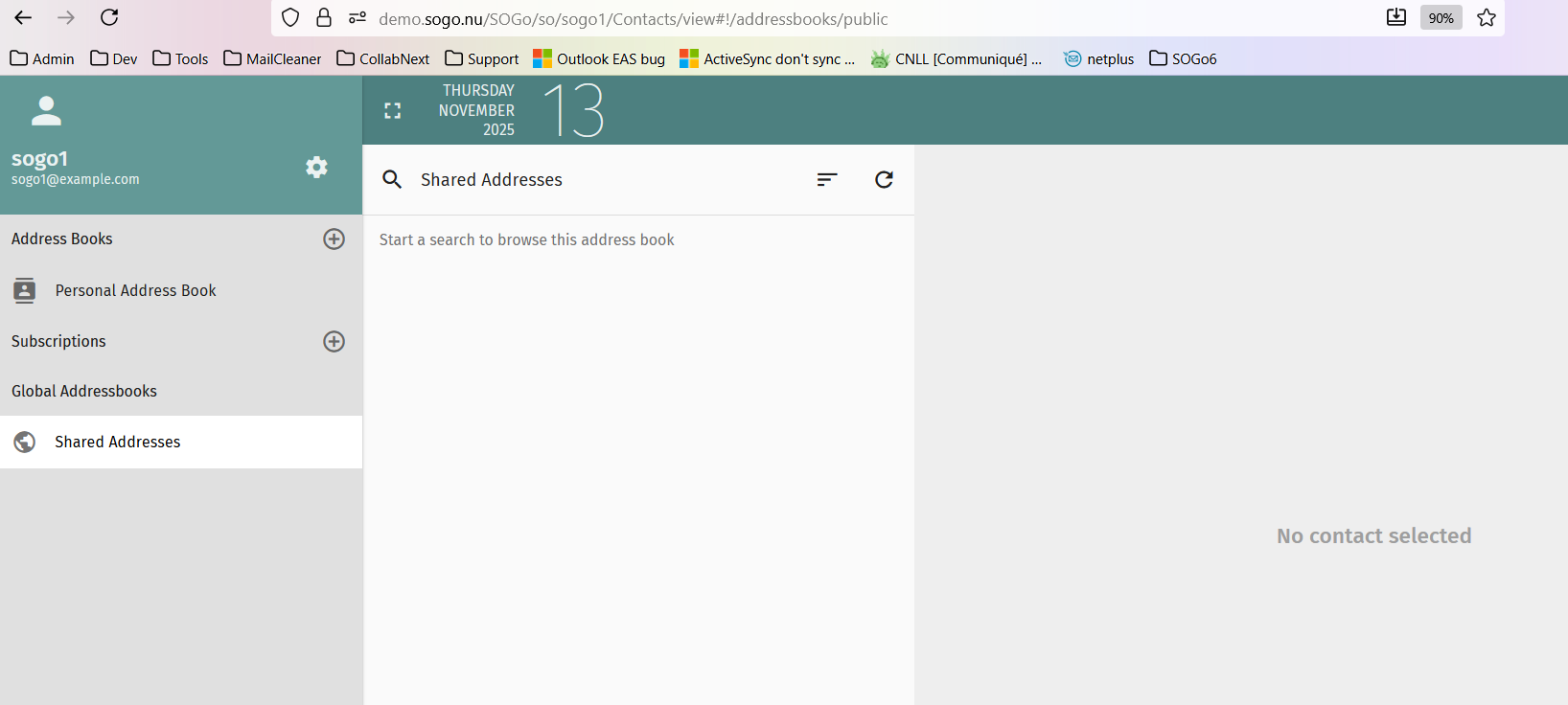This screenshot has width=1568, height=705.
Task: Refresh the Shared Addresses list
Action: point(884,179)
